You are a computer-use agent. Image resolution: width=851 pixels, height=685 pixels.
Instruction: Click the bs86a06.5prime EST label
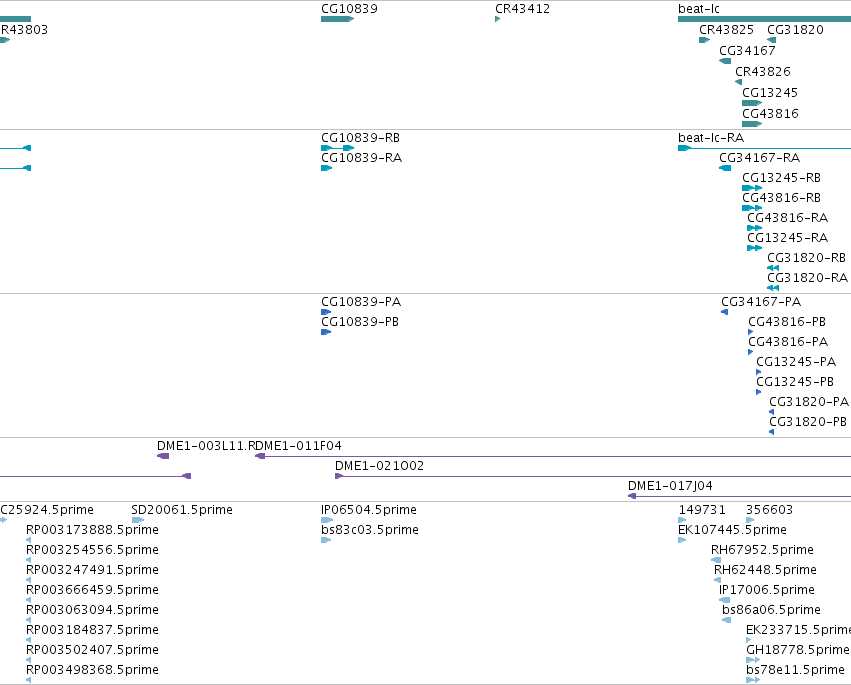771,610
